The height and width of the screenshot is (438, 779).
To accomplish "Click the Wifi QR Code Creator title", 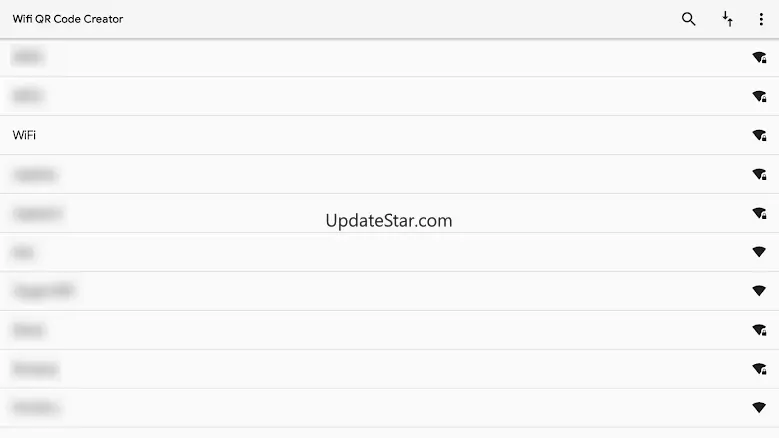I will (x=68, y=19).
